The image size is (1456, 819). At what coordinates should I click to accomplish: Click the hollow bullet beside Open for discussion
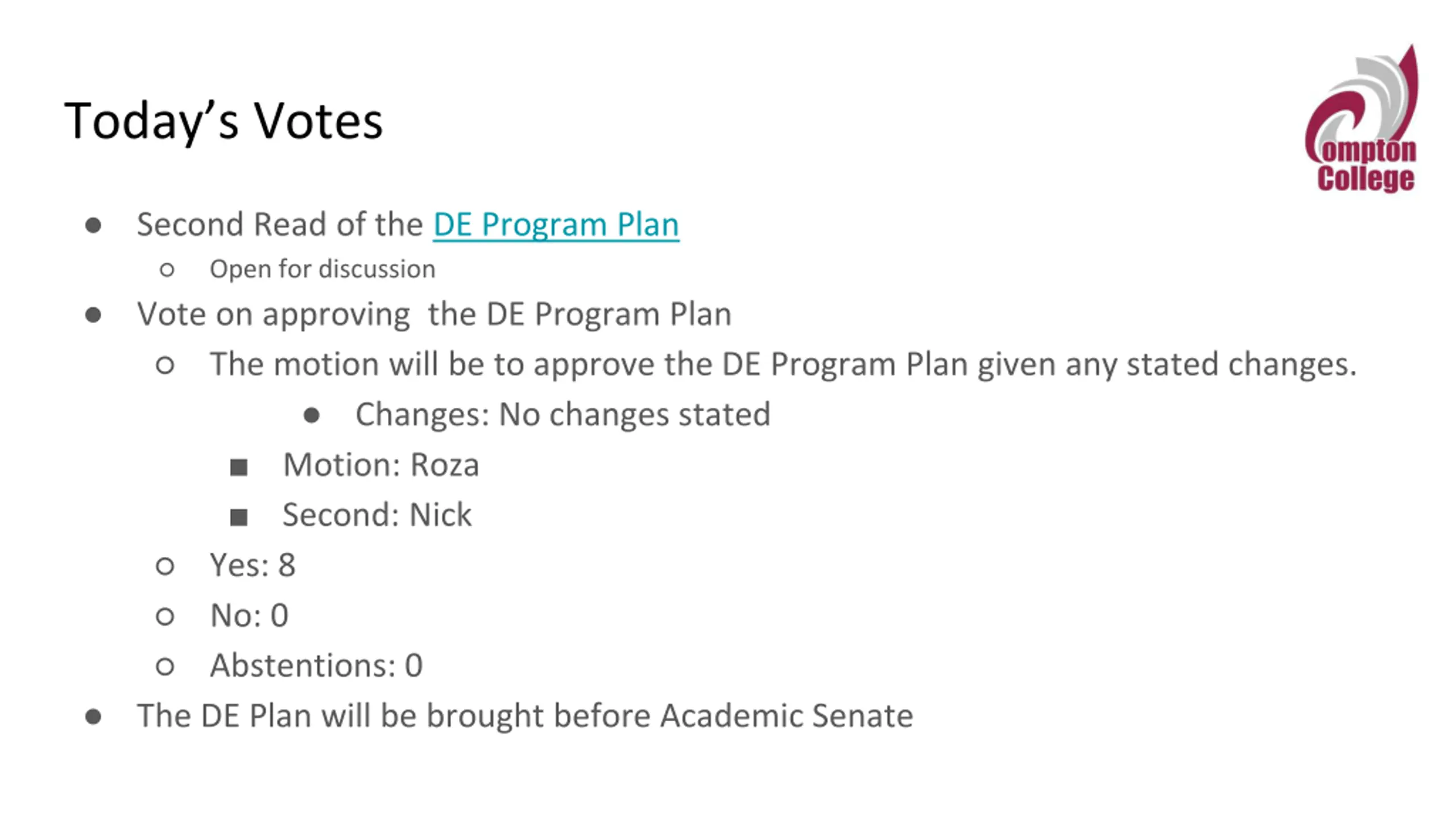(x=167, y=270)
